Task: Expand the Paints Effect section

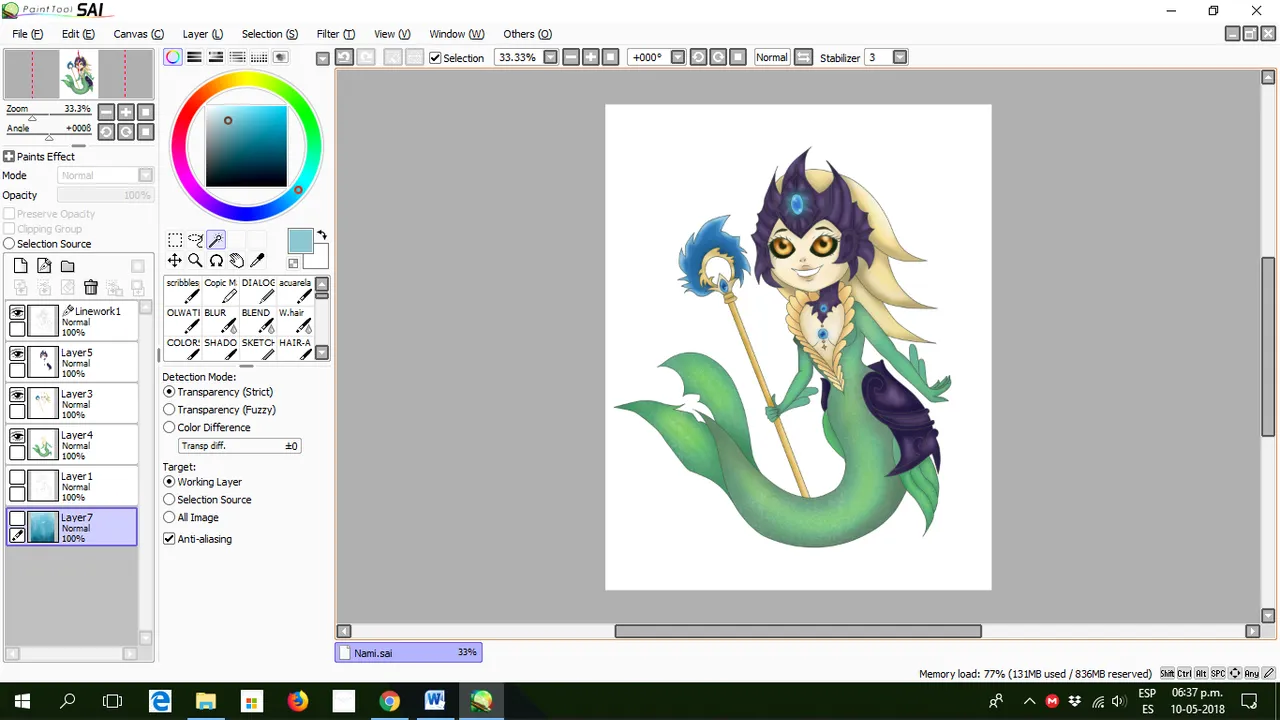Action: coord(9,156)
